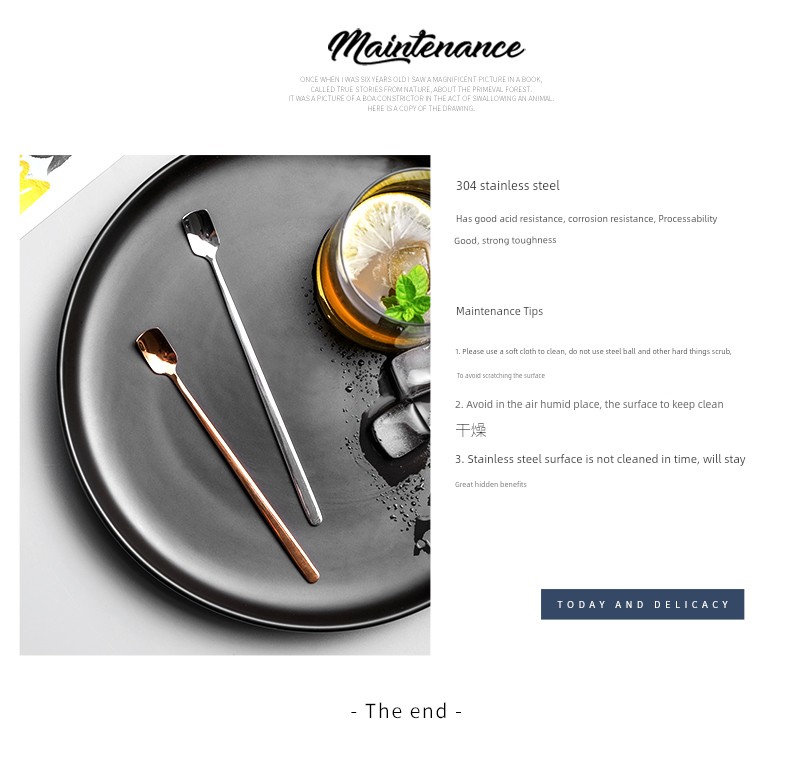Click 'Good, strong toughness' text
The image size is (790, 767).
click(x=505, y=240)
